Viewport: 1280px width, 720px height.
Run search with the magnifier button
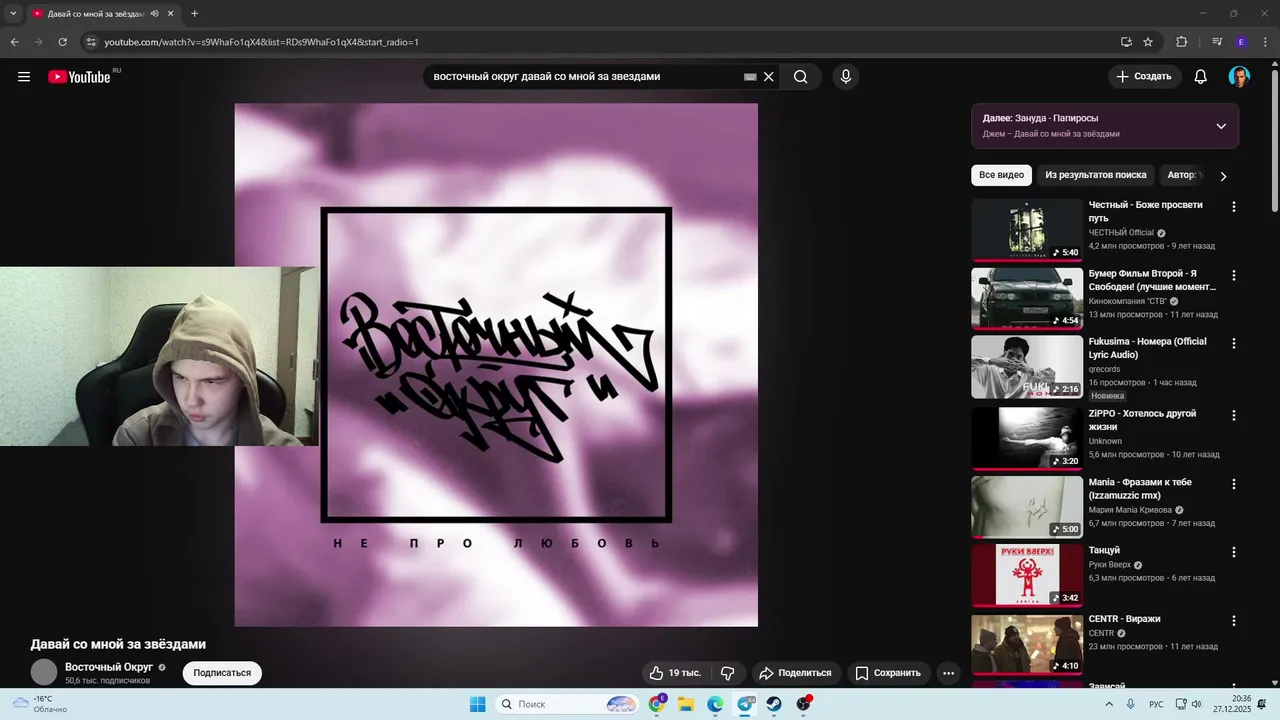tap(801, 77)
